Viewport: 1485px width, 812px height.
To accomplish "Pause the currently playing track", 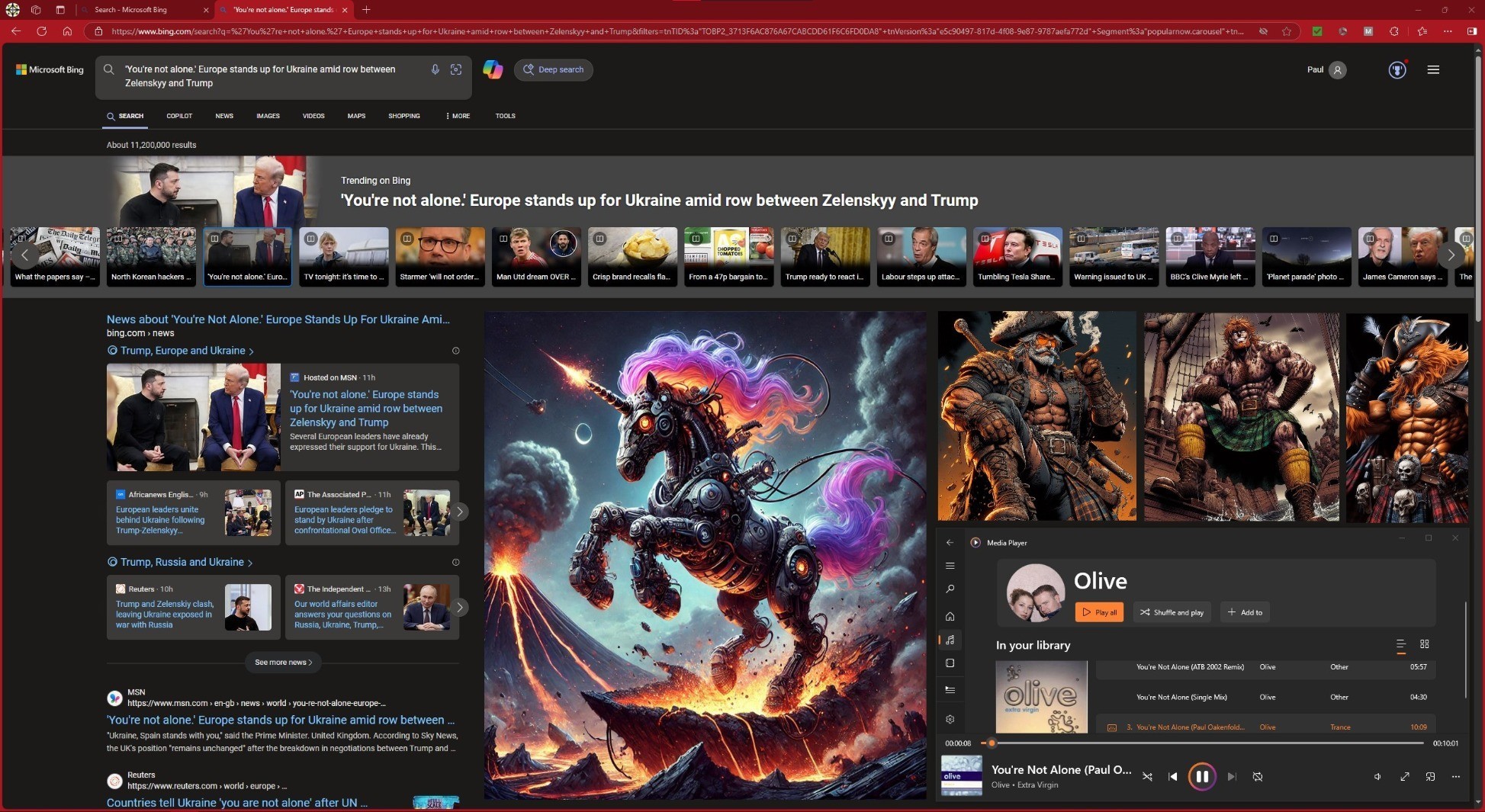I will (x=1202, y=777).
